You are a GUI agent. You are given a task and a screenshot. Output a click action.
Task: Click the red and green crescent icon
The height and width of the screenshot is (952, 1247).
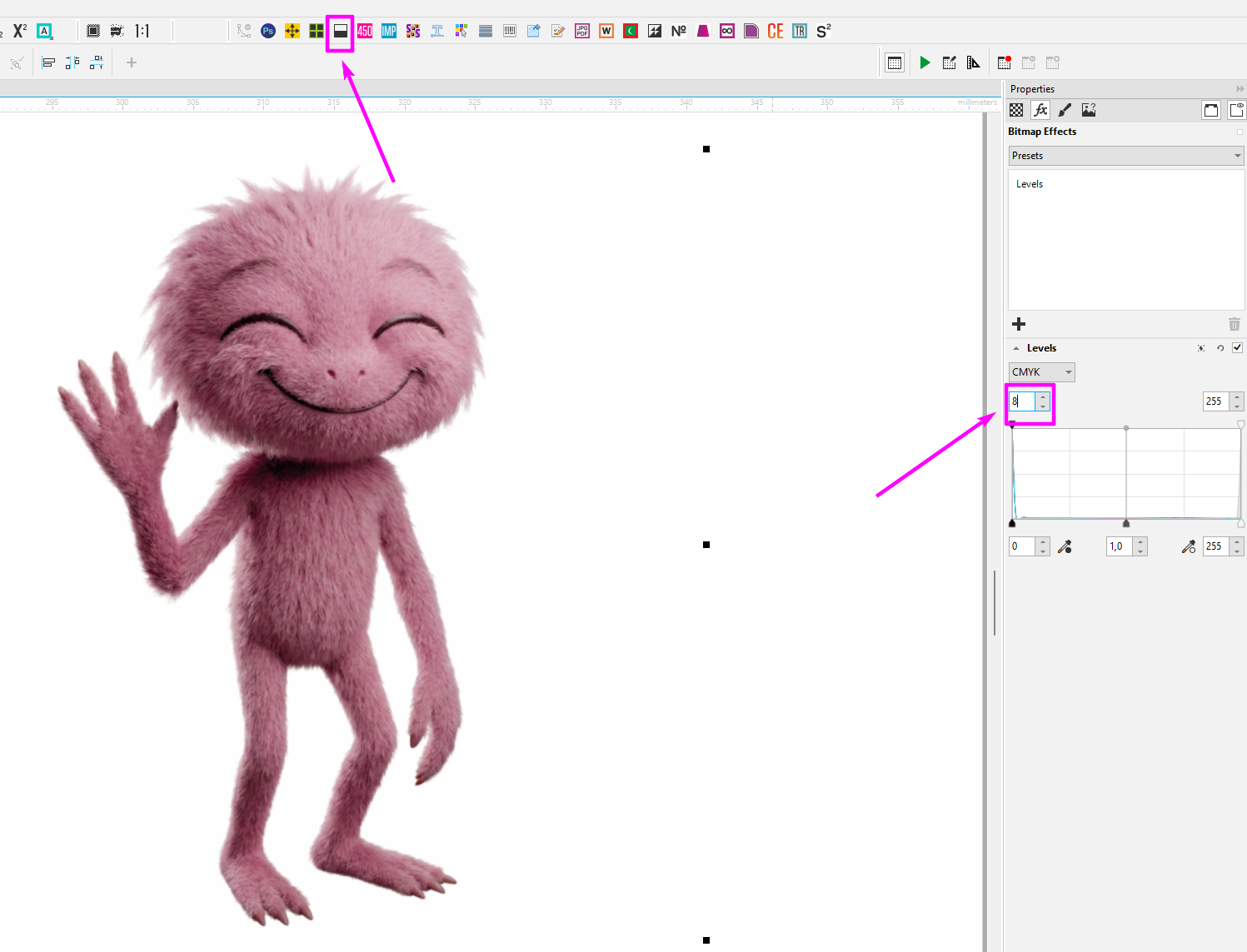tap(631, 31)
